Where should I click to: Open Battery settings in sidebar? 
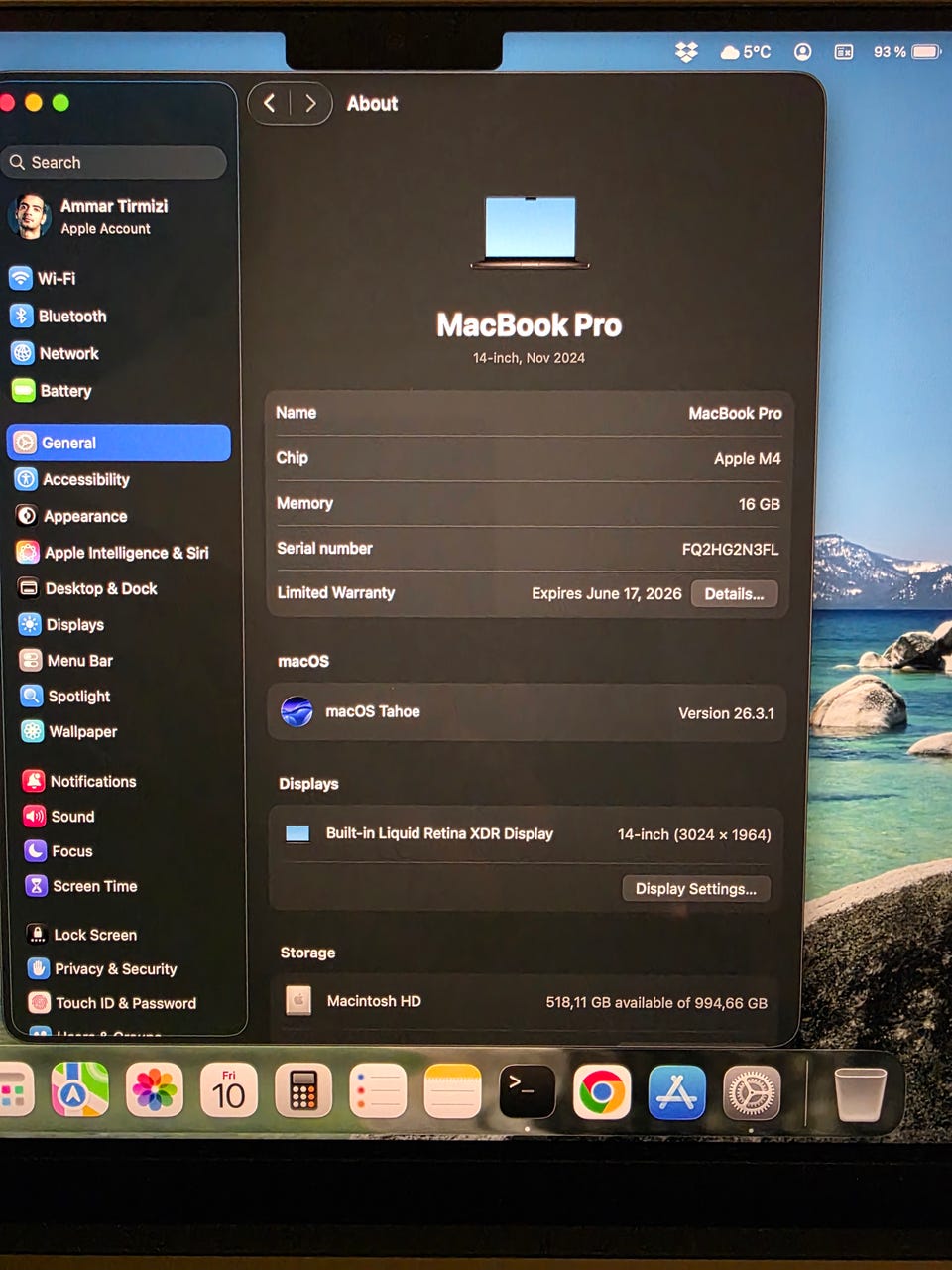(x=53, y=391)
